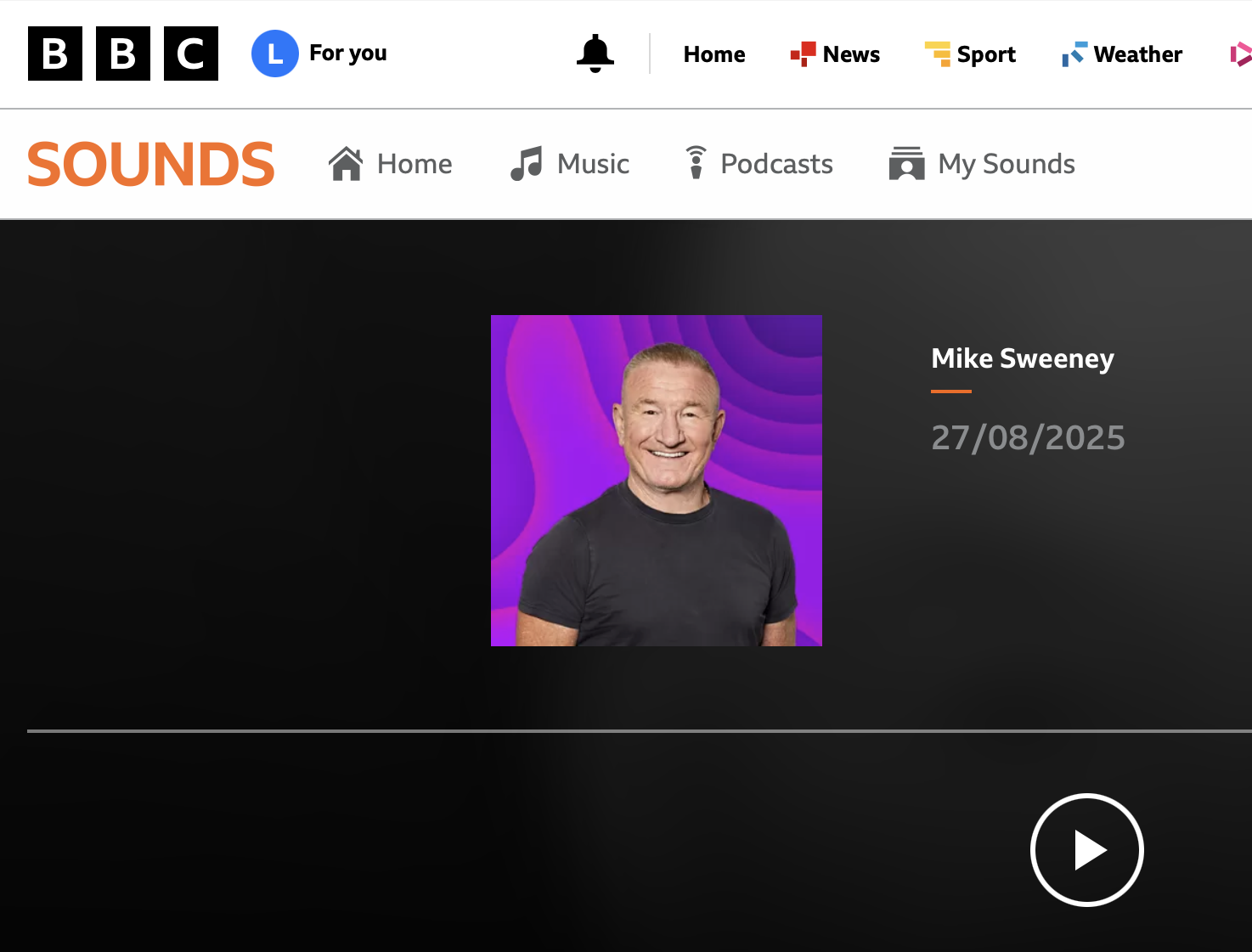This screenshot has height=952, width=1252.
Task: Open the Music section
Action: [571, 164]
